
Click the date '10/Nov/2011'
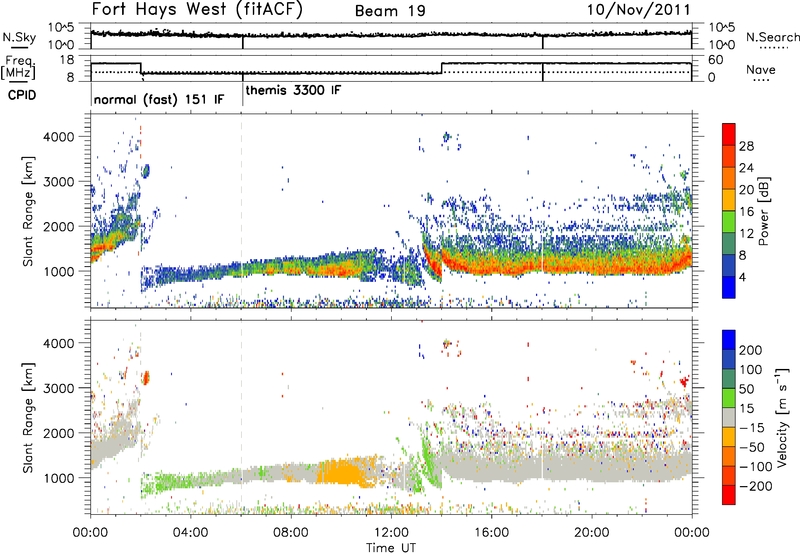[639, 9]
